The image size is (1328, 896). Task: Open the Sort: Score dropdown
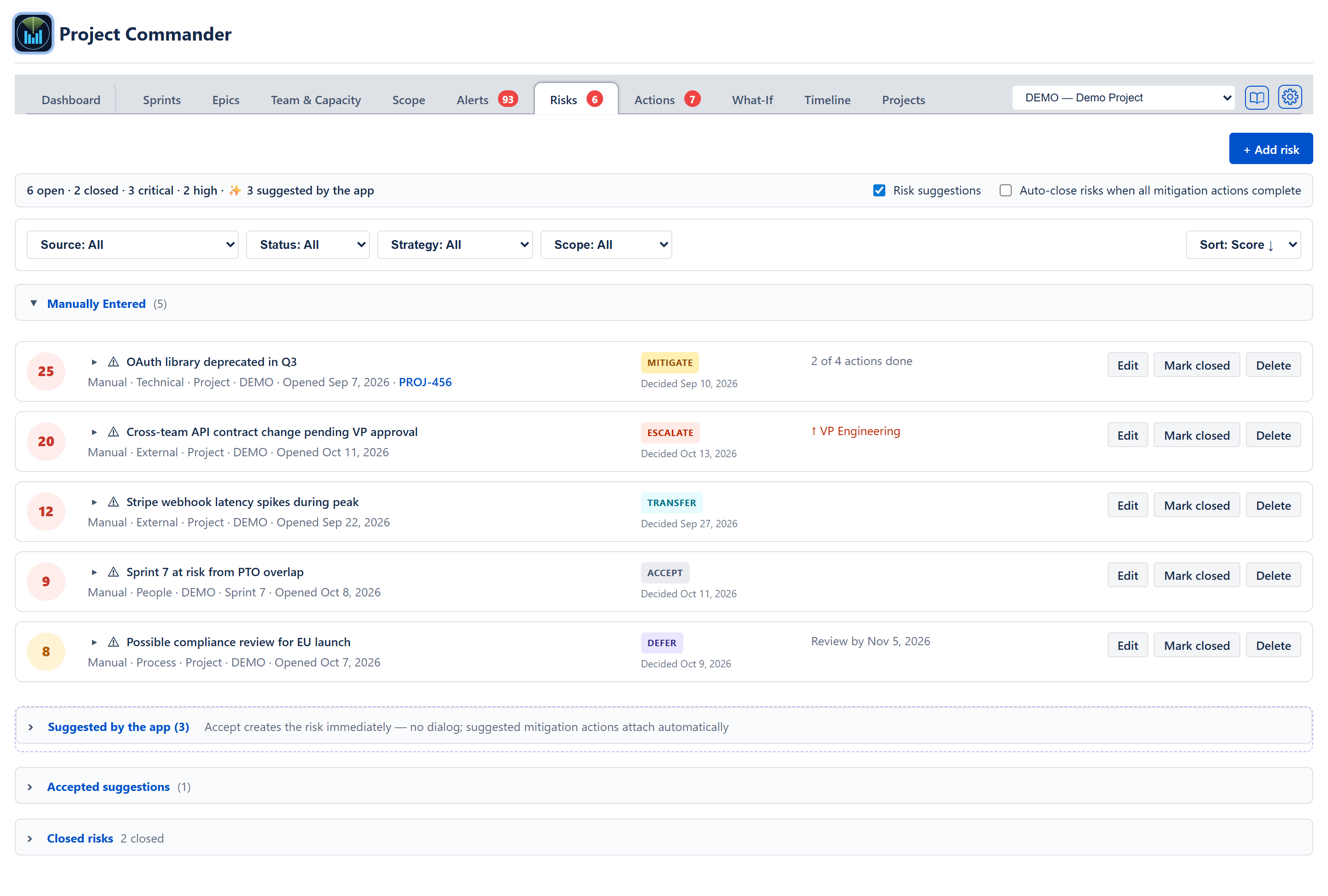[1243, 245]
